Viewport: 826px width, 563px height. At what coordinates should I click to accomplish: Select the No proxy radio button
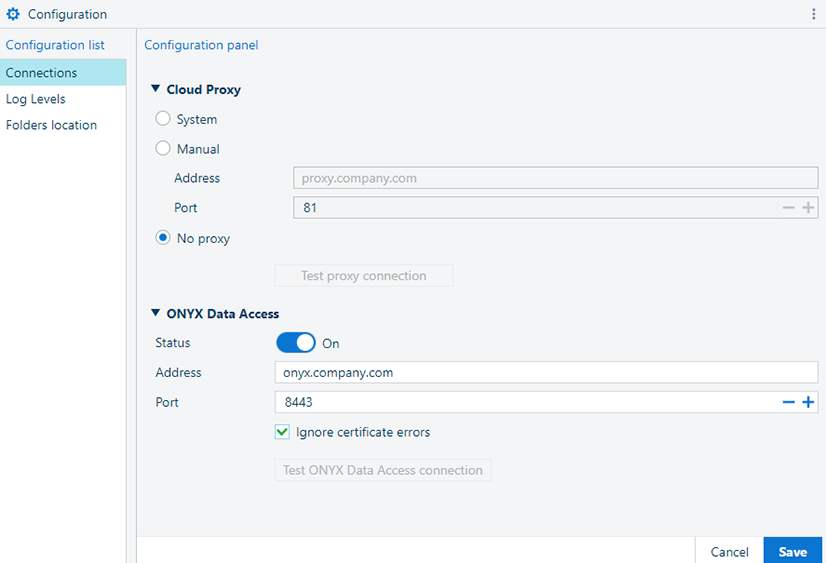[163, 239]
